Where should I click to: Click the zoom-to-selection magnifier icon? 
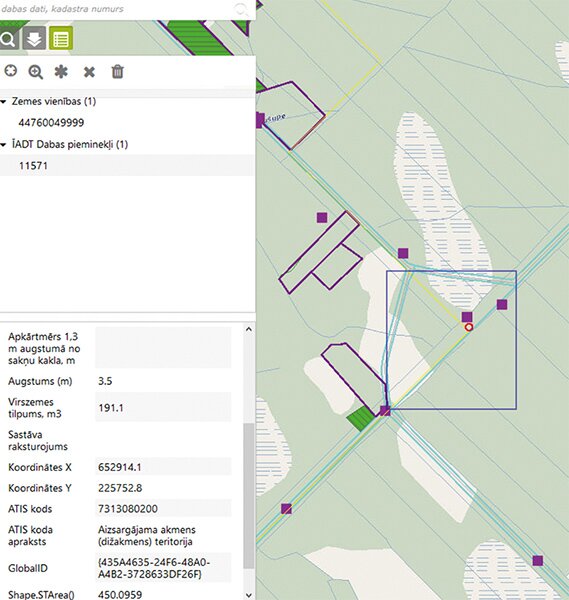pos(36,72)
